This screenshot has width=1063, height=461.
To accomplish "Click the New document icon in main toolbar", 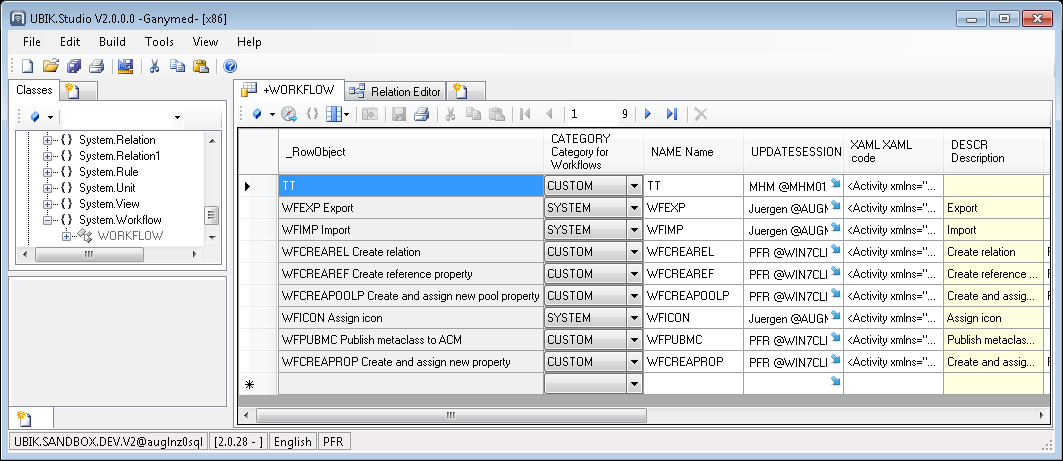I will tap(27, 67).
